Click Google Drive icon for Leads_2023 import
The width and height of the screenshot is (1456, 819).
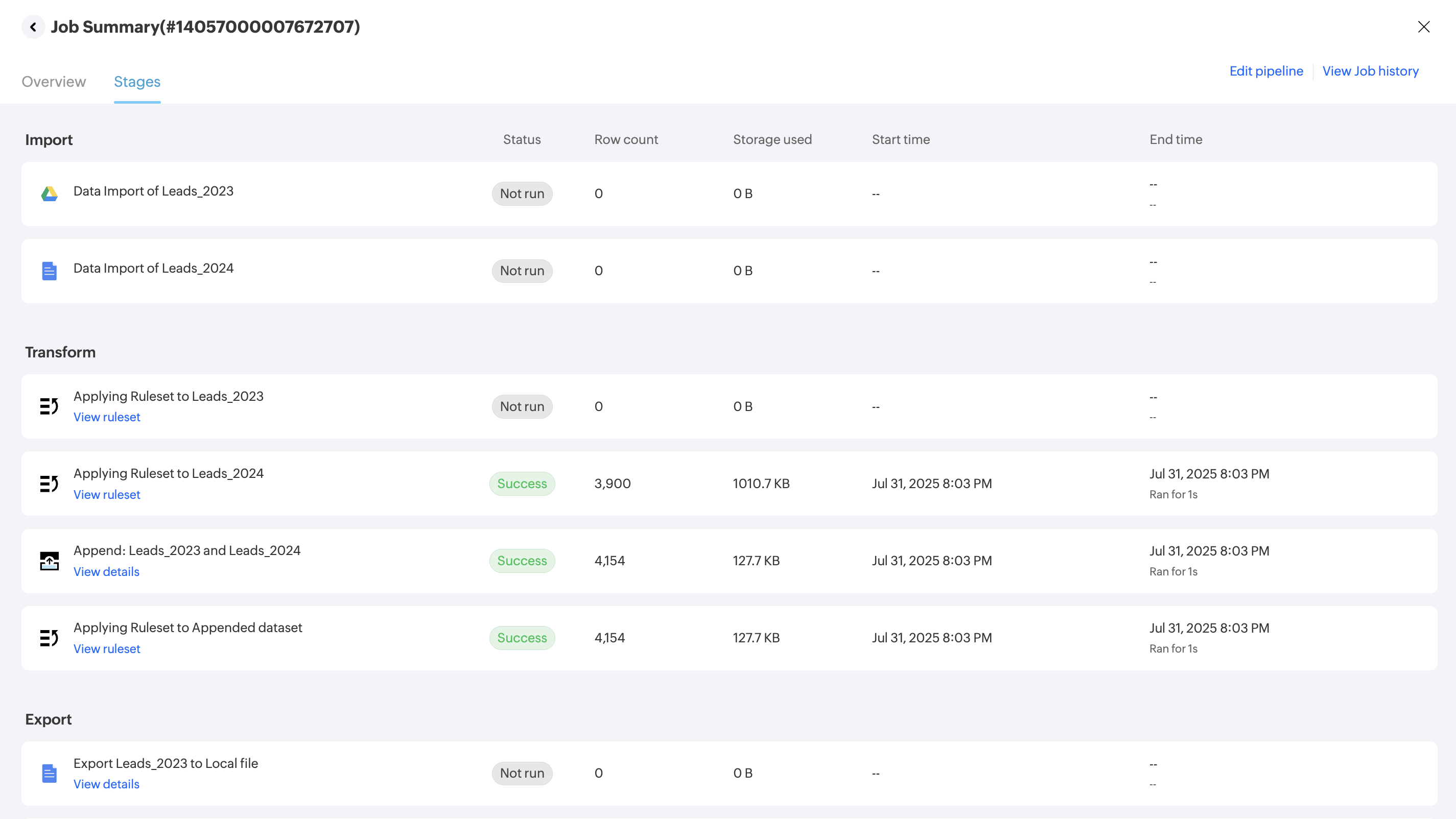point(49,194)
